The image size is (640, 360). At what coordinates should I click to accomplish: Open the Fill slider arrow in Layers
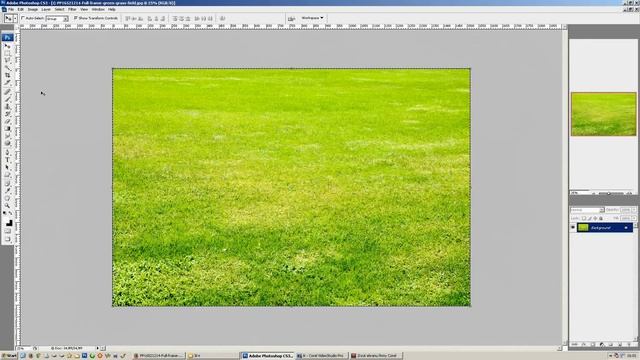[634, 218]
